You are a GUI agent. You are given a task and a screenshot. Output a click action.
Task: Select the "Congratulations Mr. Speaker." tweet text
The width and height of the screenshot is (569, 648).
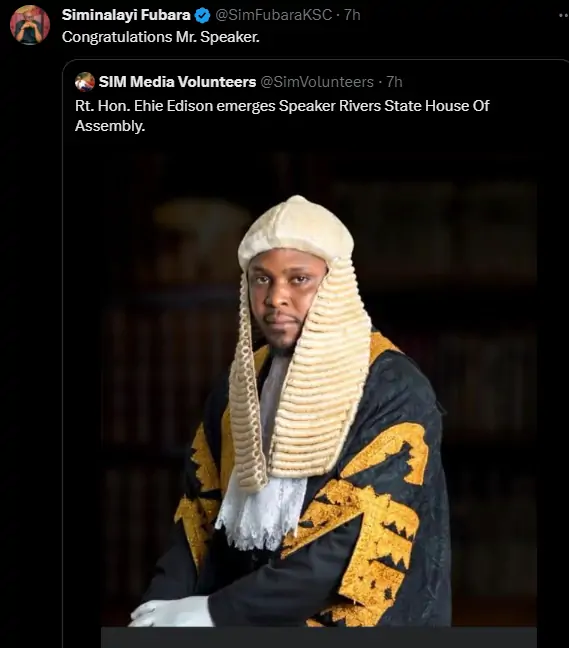(x=161, y=37)
